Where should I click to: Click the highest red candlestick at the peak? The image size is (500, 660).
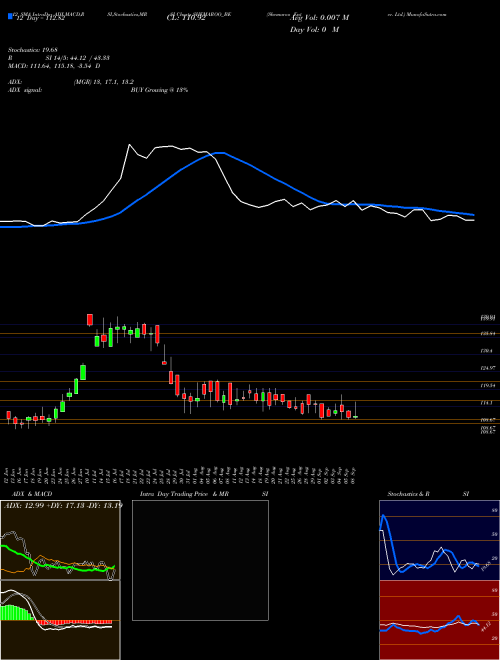click(90, 319)
